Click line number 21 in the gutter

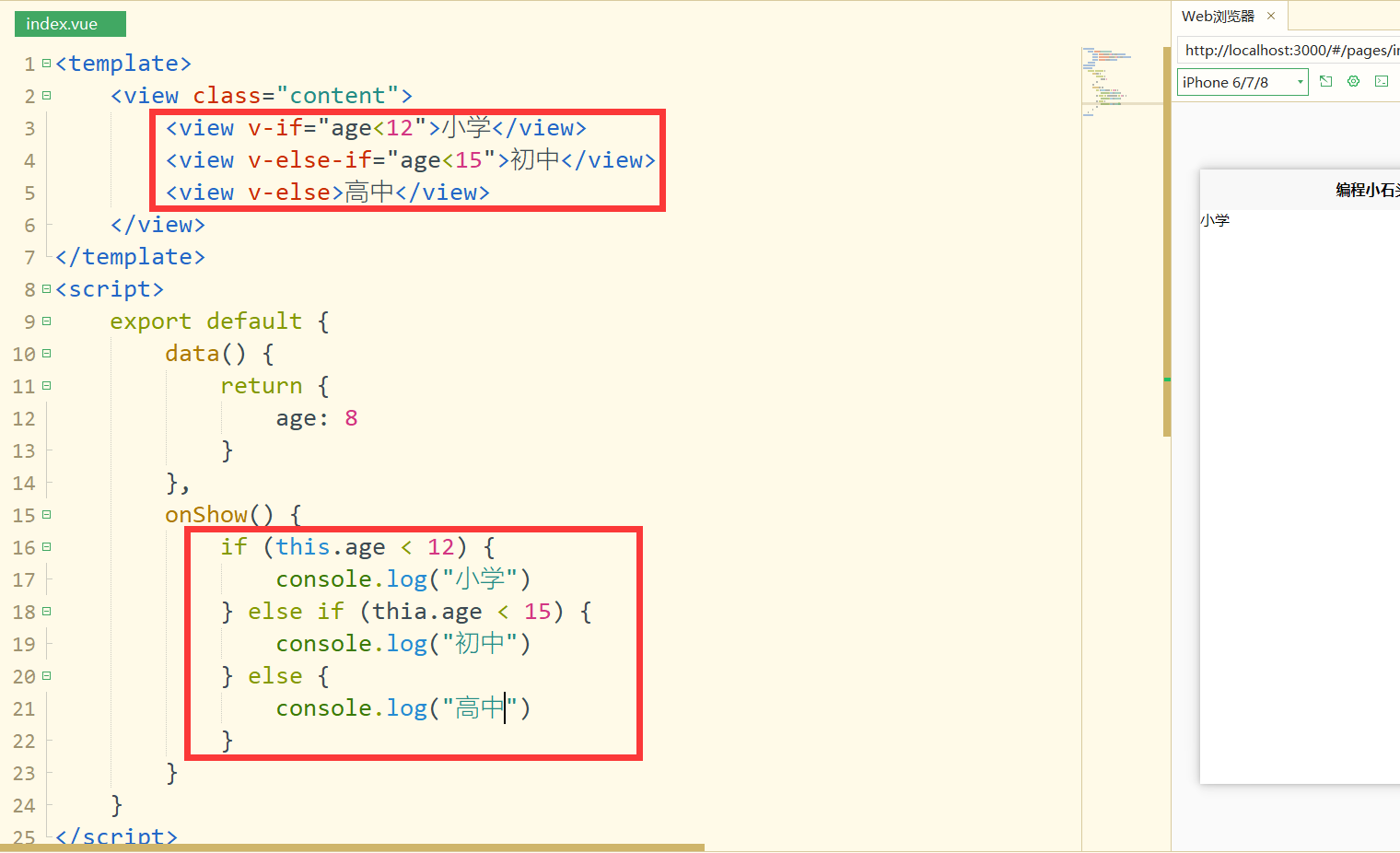click(x=24, y=709)
